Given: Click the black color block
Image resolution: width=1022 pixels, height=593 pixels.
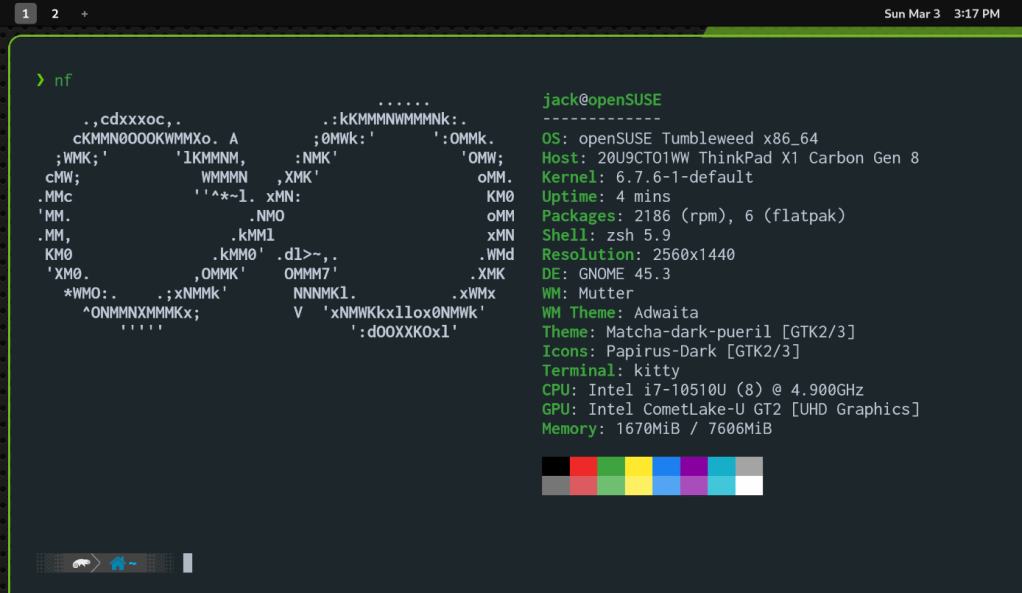Looking at the screenshot, I should [555, 466].
